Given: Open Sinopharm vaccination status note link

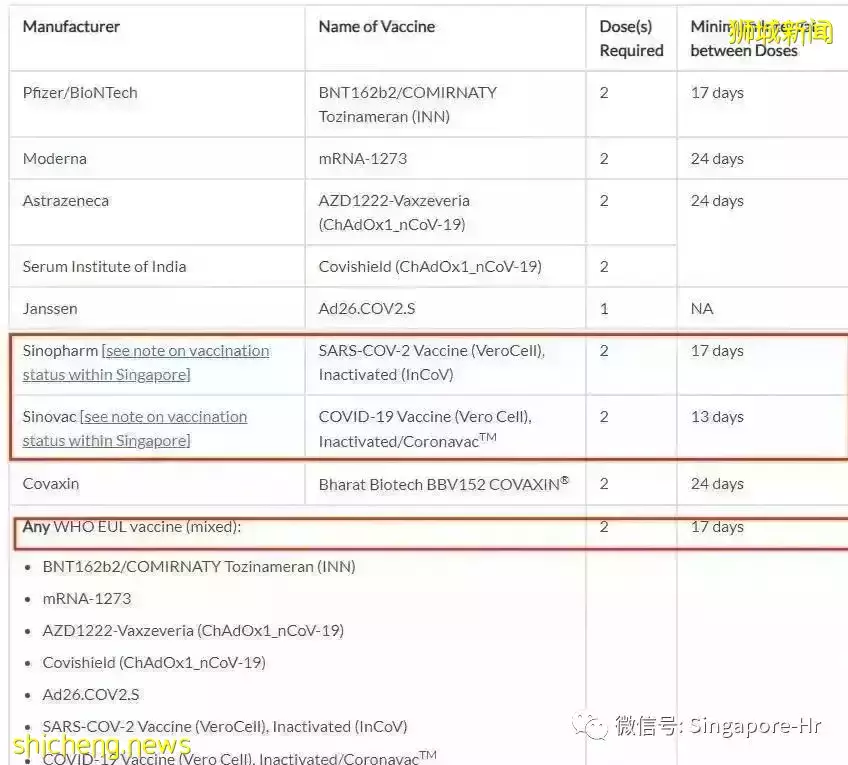Looking at the screenshot, I should coord(146,363).
